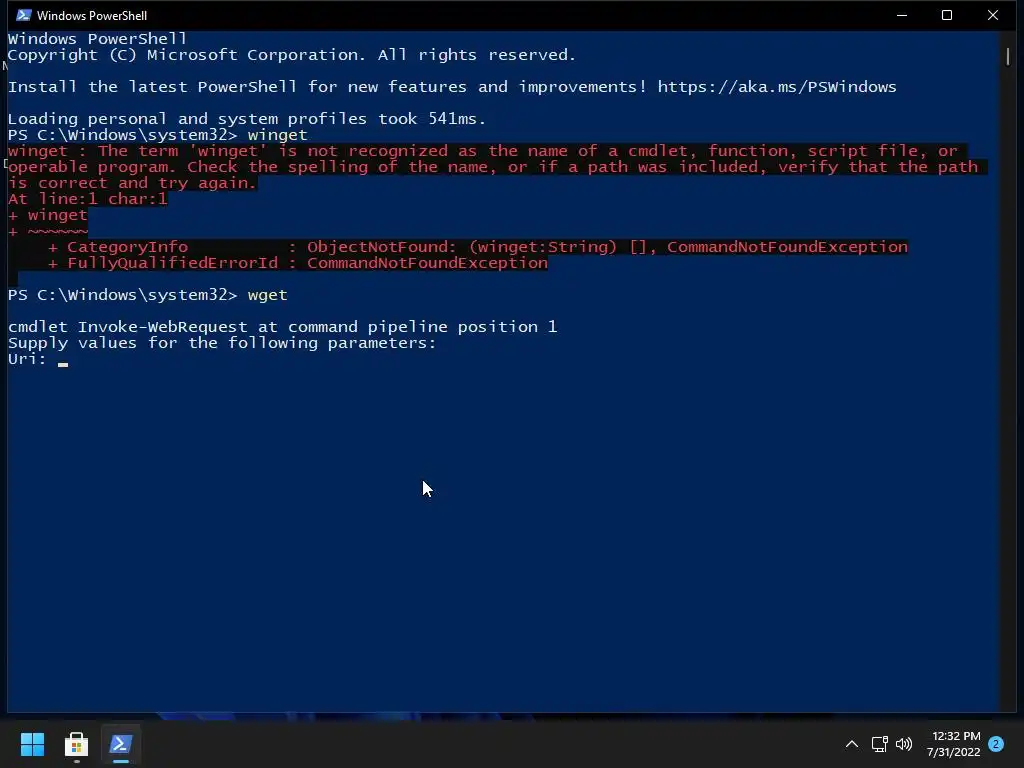Click the 'wget' command text
The image size is (1024, 768).
[267, 295]
